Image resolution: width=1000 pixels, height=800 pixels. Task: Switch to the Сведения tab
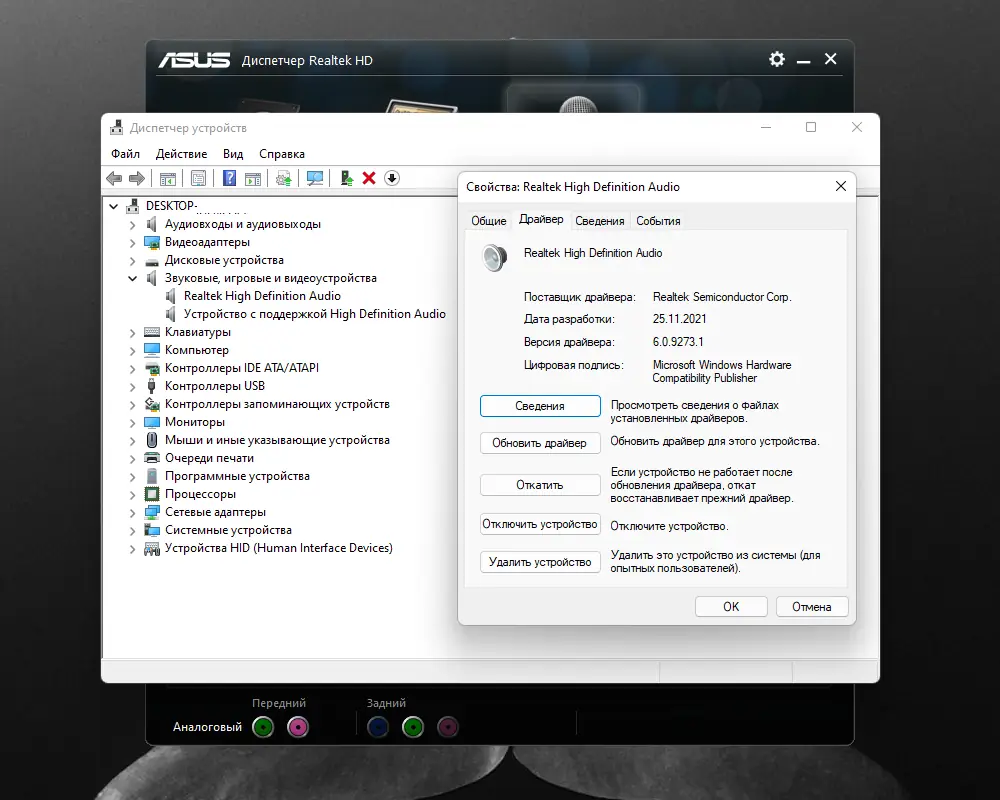pos(599,221)
